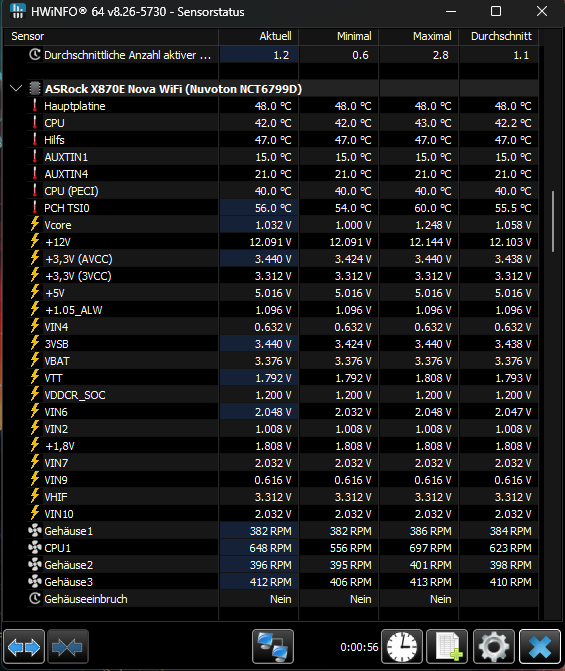Screen dimensions: 565x671
Task: Click clock icon next to Gehäuseeinbruch
Action: click(35, 598)
